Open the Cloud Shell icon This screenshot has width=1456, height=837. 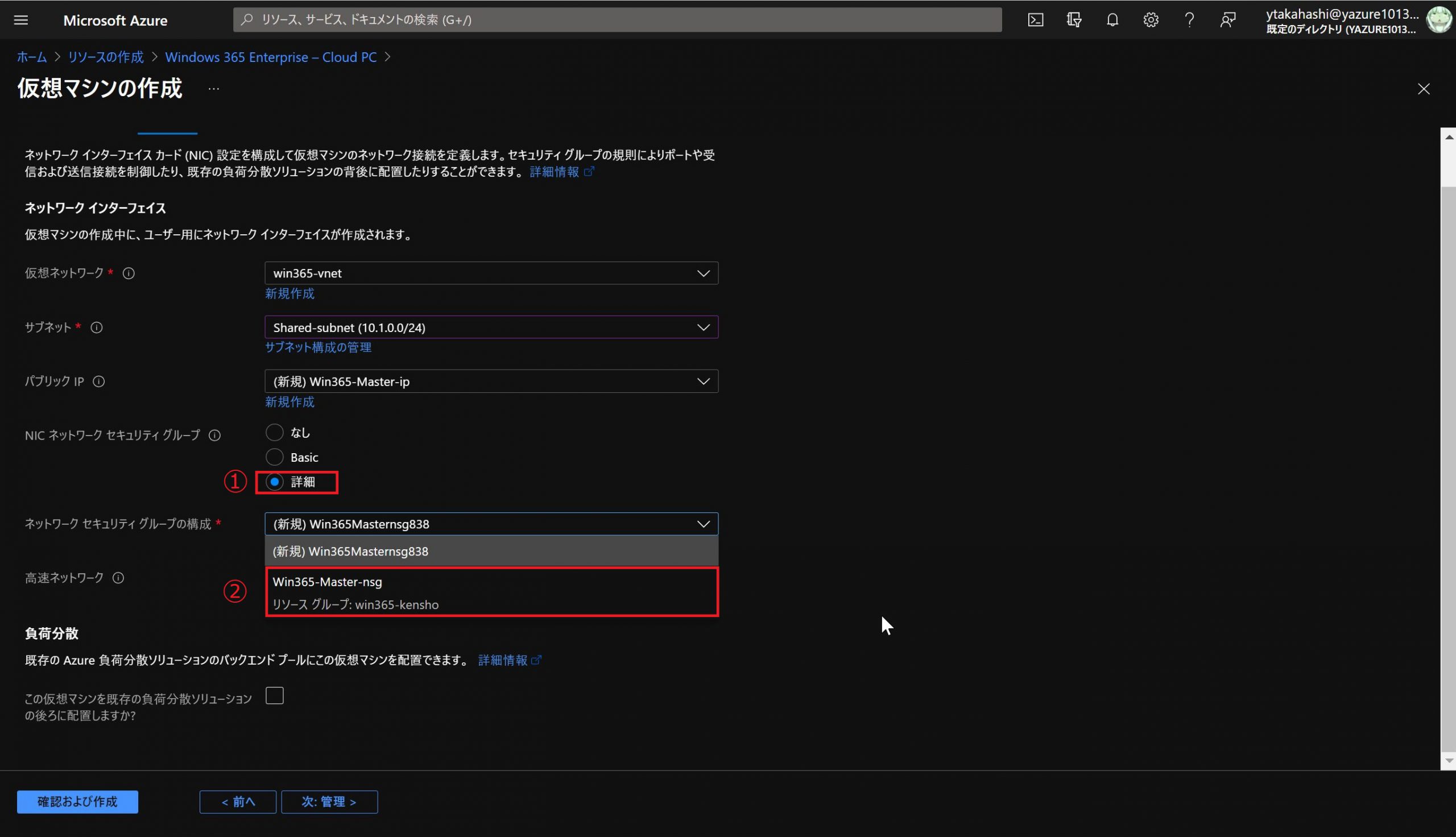(x=1035, y=20)
